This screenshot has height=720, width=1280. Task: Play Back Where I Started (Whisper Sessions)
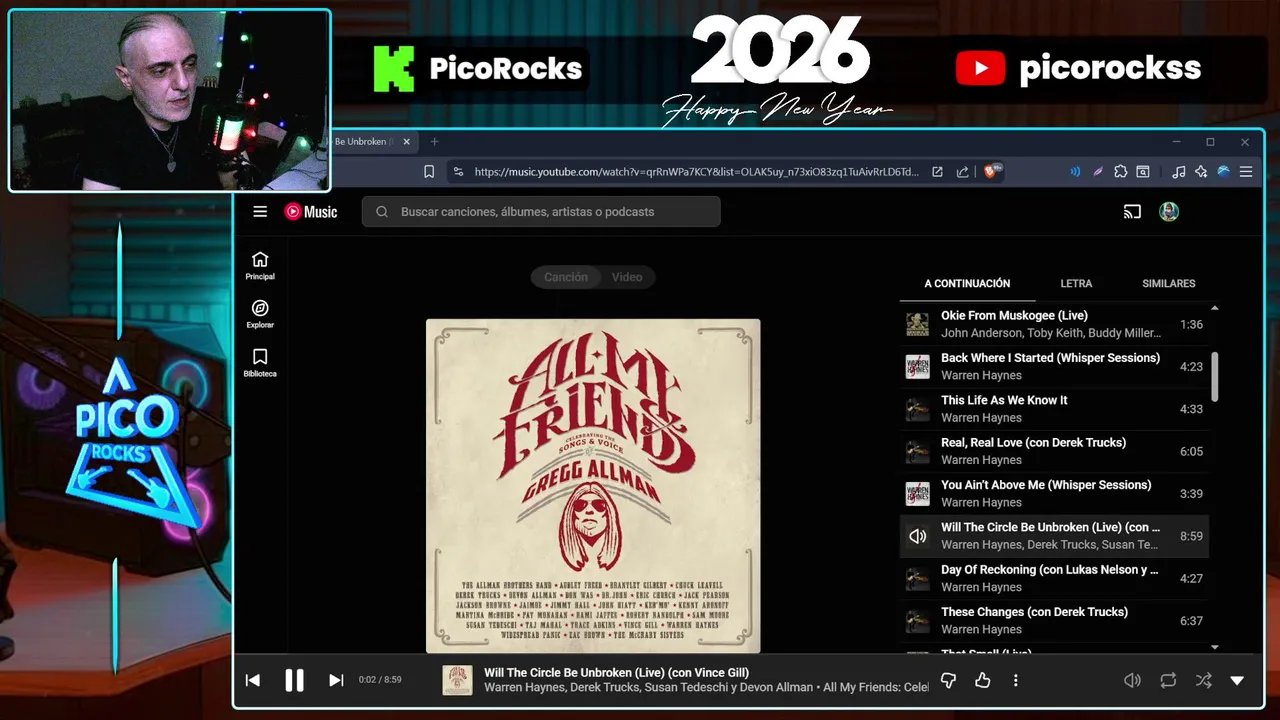1054,366
